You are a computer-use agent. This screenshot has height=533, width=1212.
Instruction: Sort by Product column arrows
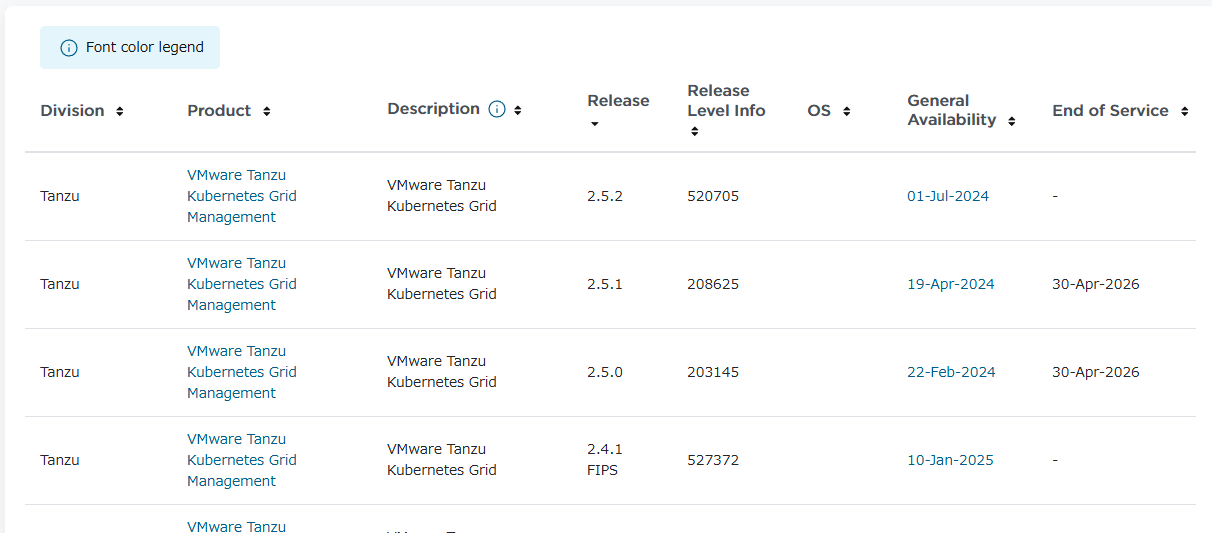tap(266, 111)
